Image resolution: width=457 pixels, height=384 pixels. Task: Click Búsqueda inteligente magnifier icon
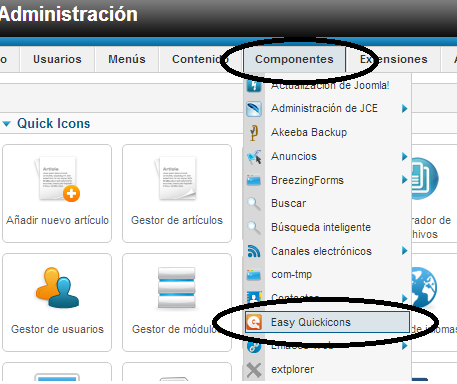tap(254, 228)
